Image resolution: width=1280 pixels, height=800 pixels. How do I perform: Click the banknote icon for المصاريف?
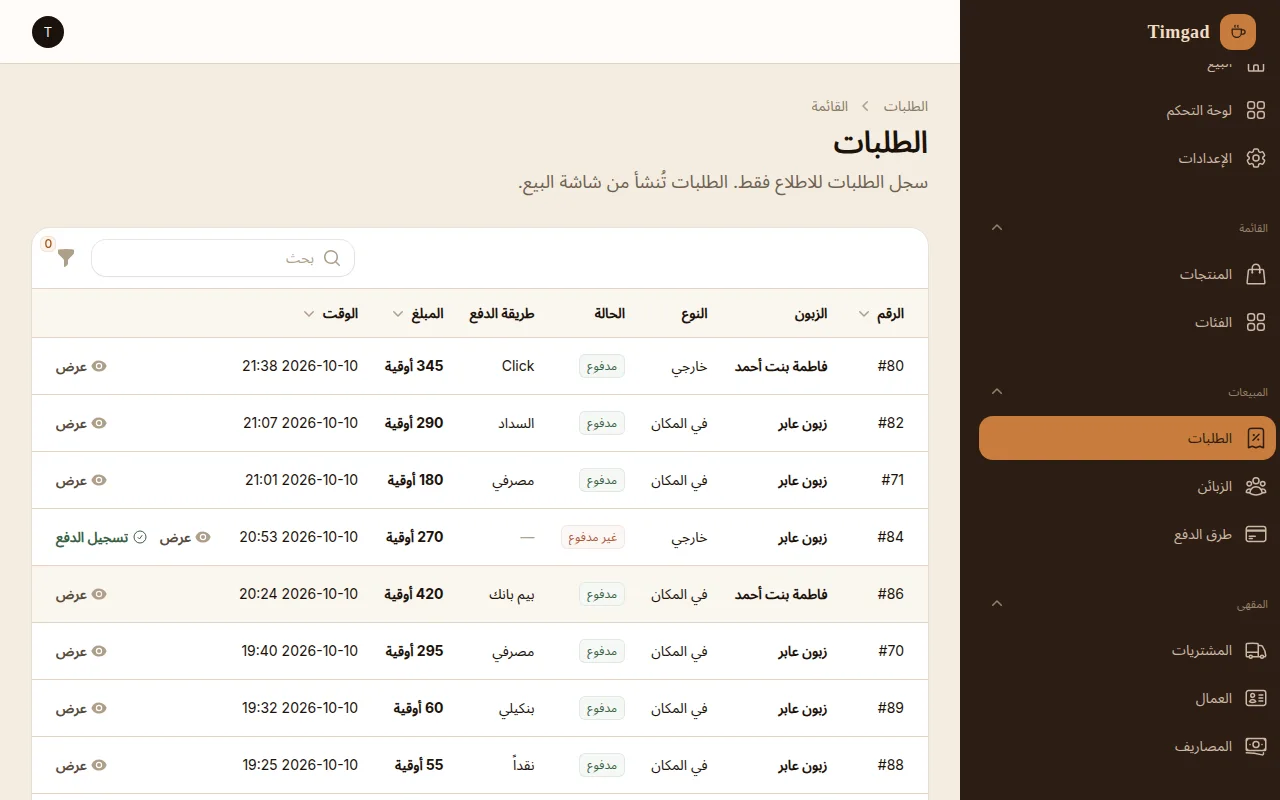(1256, 746)
